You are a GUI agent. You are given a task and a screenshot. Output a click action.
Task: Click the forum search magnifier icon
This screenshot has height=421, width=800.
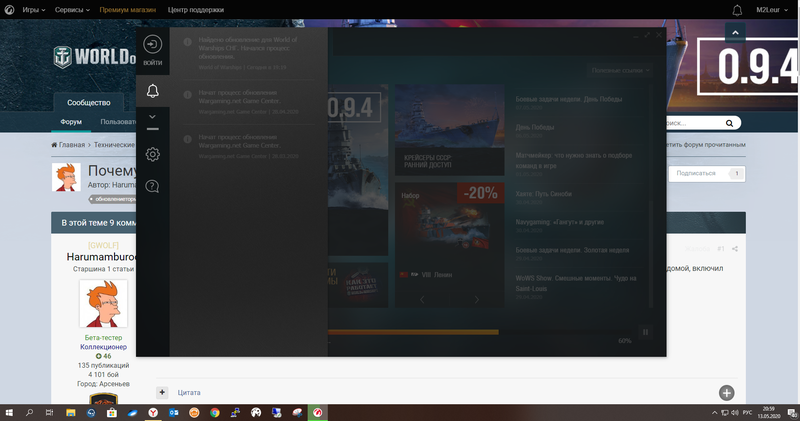tap(730, 123)
